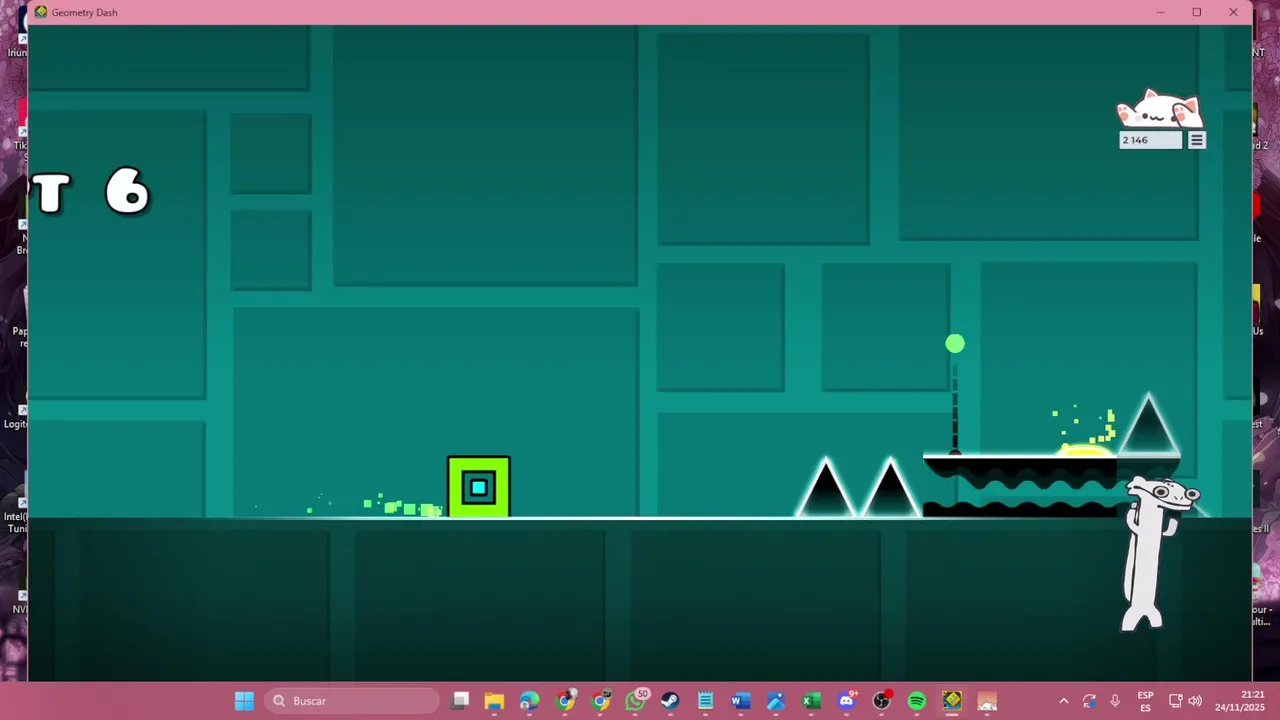Click the Geometry Dash title bar icon
Image resolution: width=1280 pixels, height=720 pixels.
tap(40, 12)
